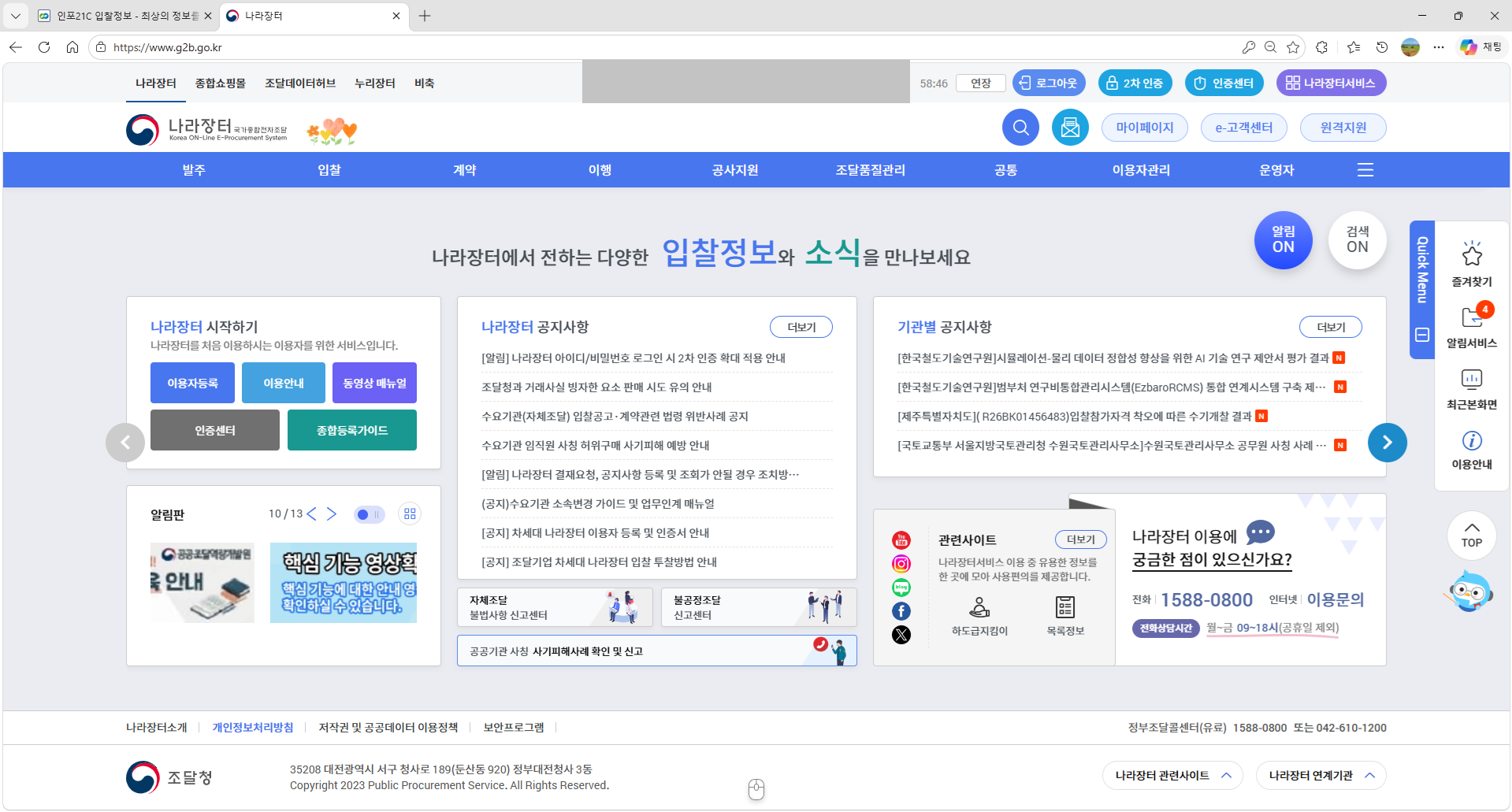Switch to 종합쇼핑몰 top tab
Screen dimensions: 1512x812
point(221,83)
